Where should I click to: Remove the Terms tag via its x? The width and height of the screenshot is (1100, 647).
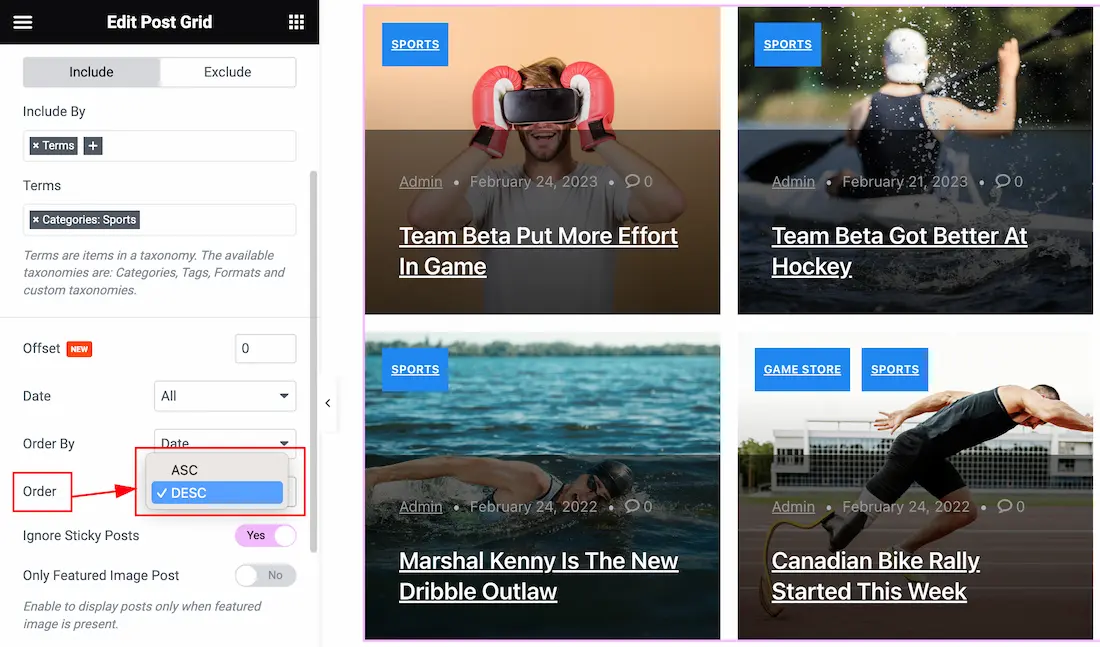[x=36, y=146]
